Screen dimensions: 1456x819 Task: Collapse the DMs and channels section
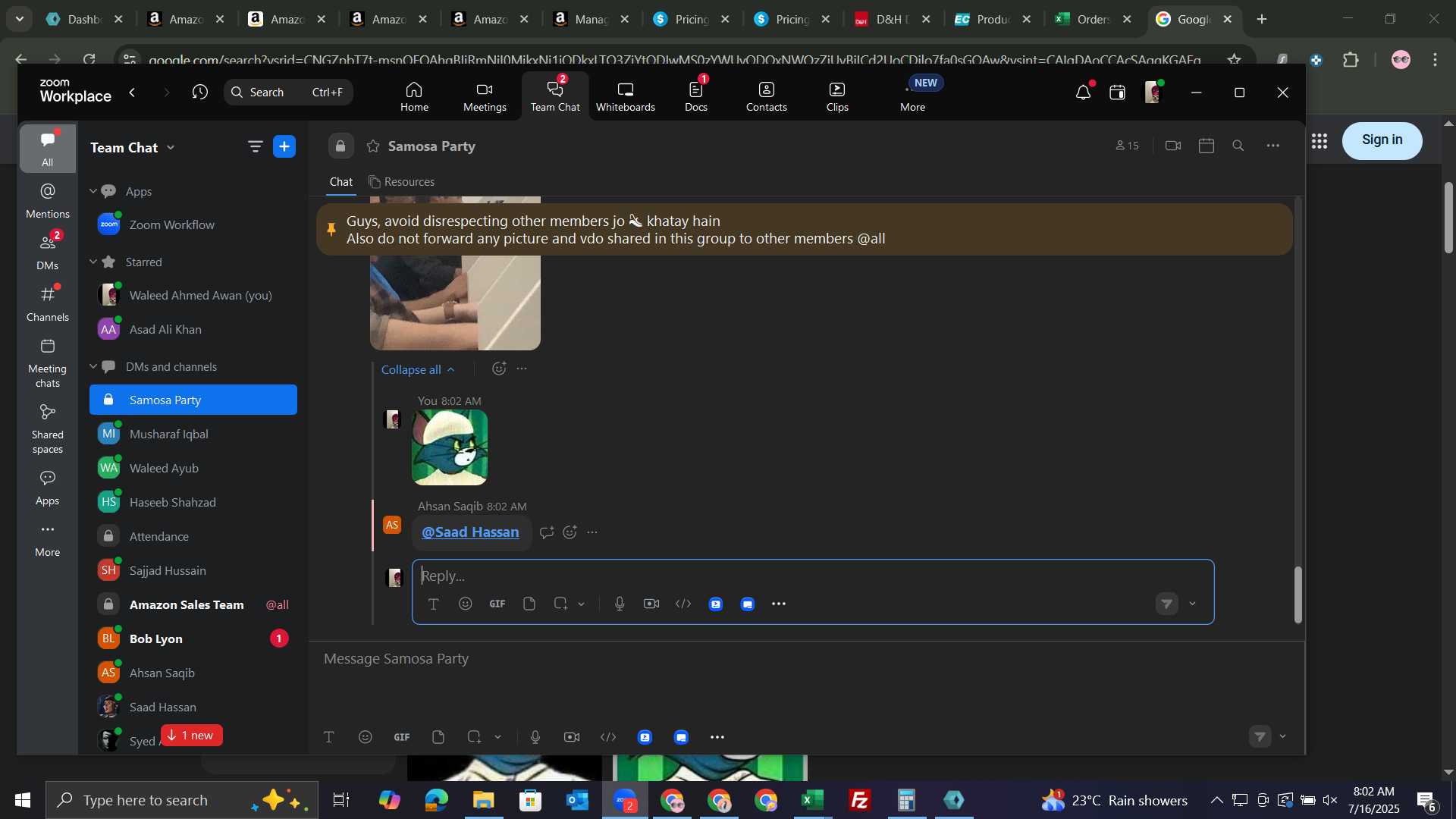tap(93, 366)
